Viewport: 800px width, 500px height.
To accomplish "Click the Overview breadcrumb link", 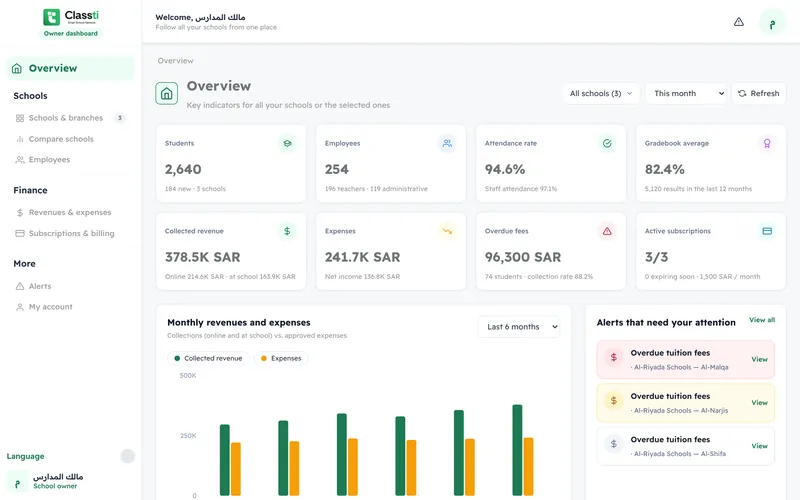I will (176, 61).
